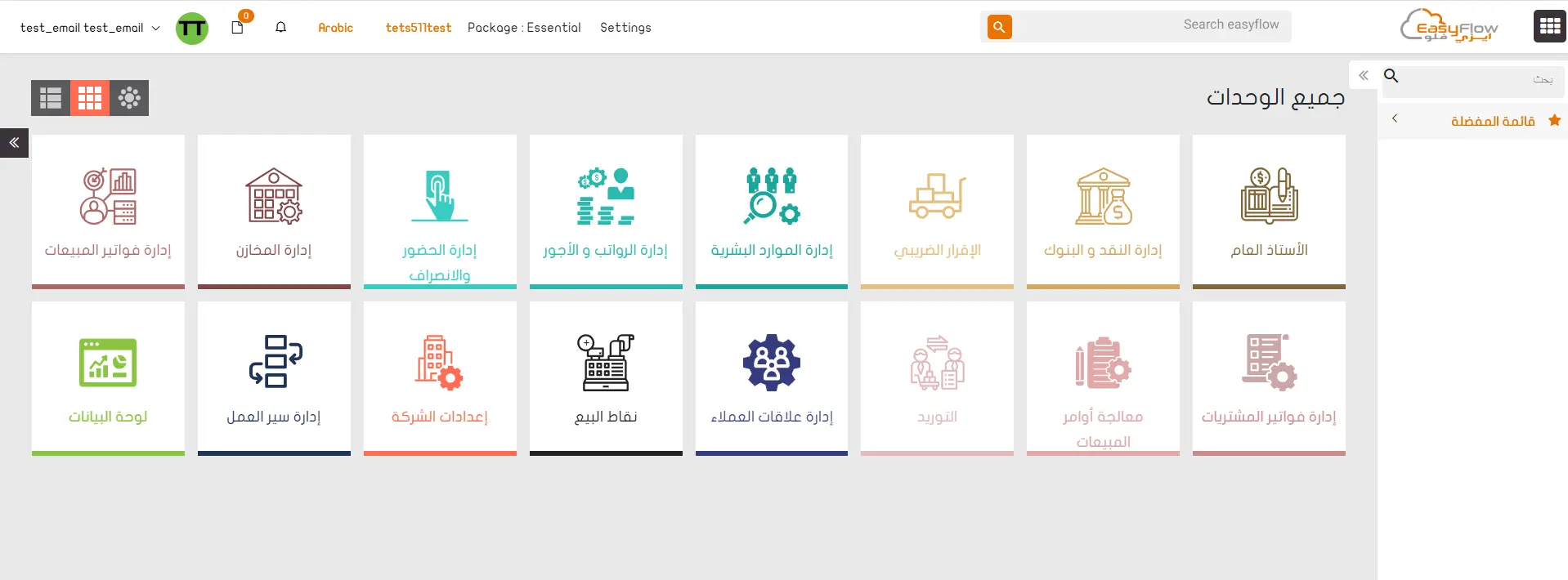Open the Data dashboard tile
The width and height of the screenshot is (1568, 580).
108,377
